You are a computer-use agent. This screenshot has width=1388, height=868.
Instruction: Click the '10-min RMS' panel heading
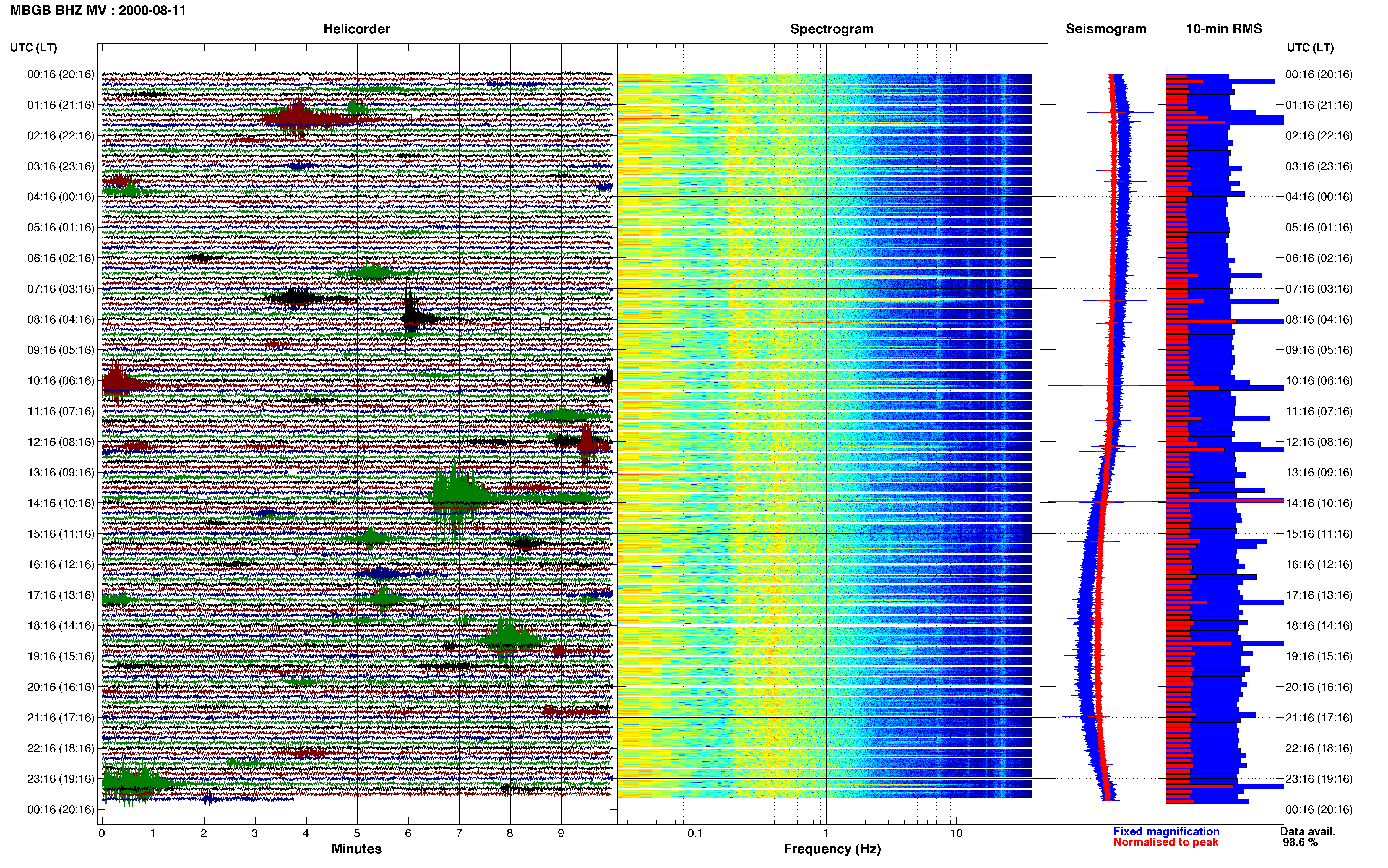(1224, 29)
